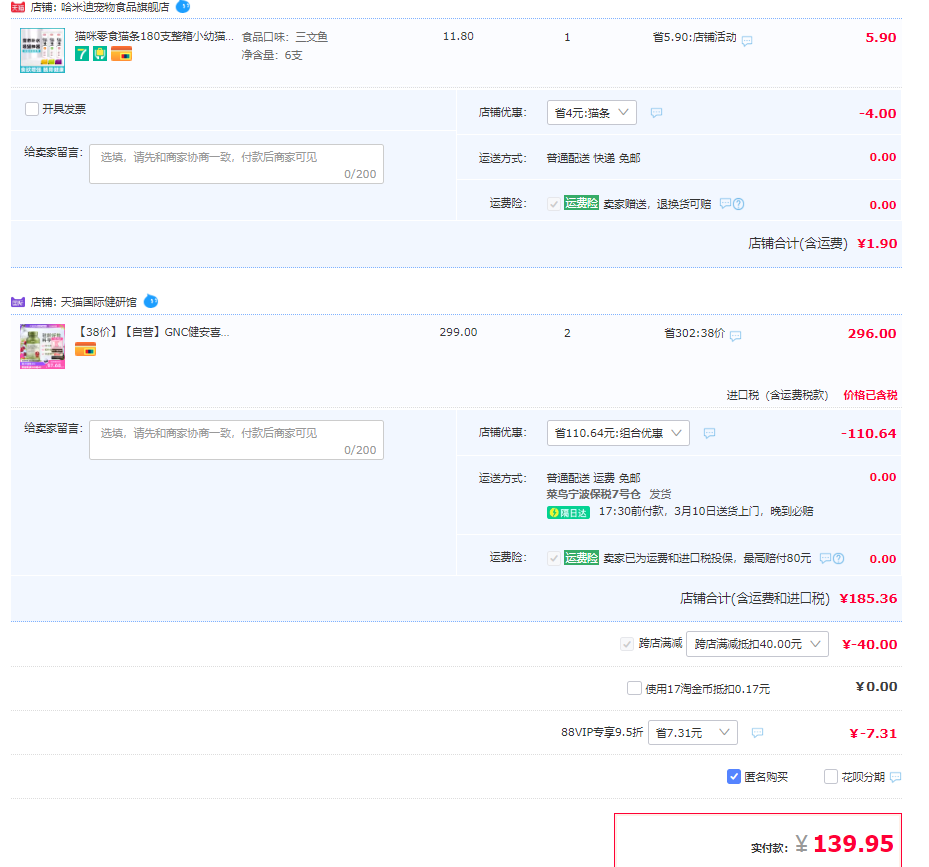
Task: Click the orange credit card badge under cat treats
Action: pyautogui.click(x=121, y=55)
